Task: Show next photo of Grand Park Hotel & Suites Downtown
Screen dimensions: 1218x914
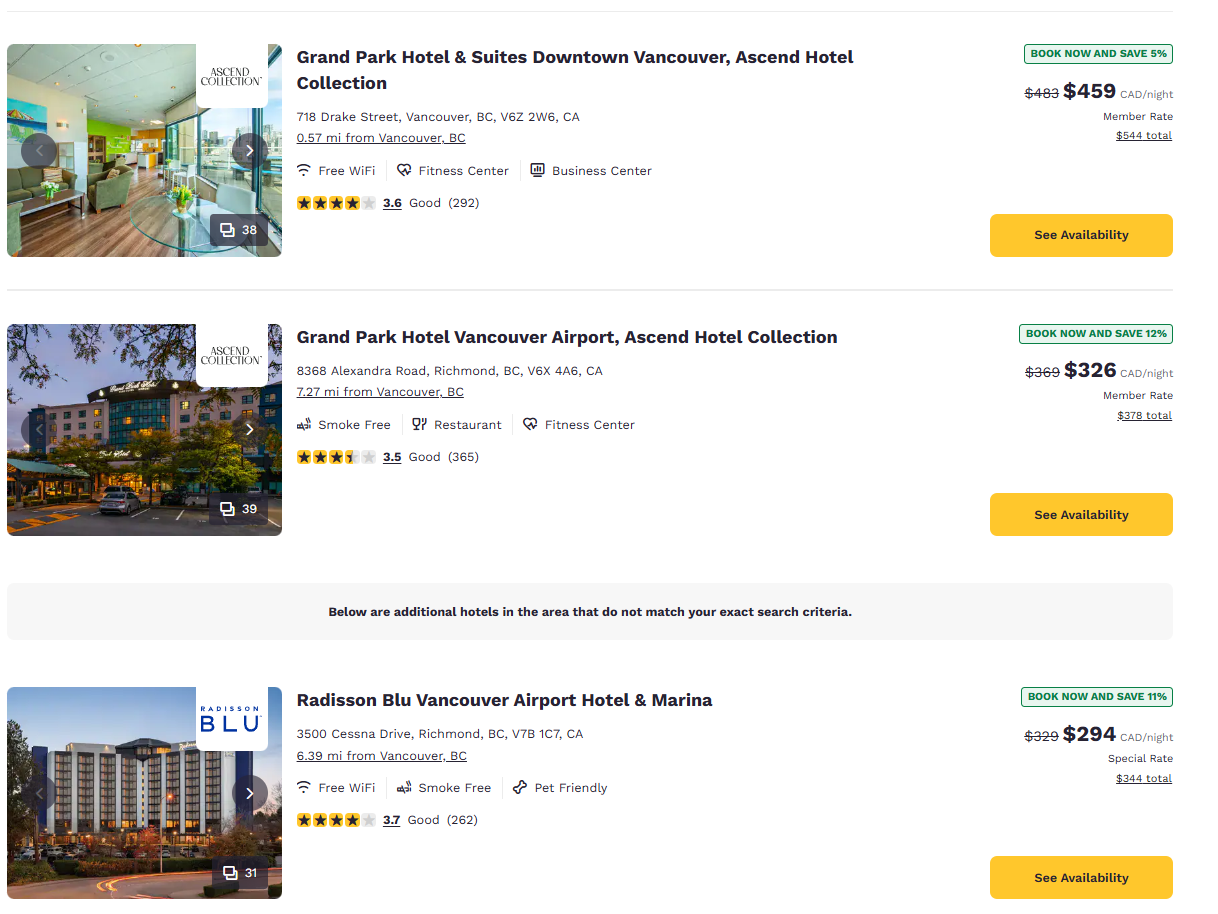Action: 250,151
